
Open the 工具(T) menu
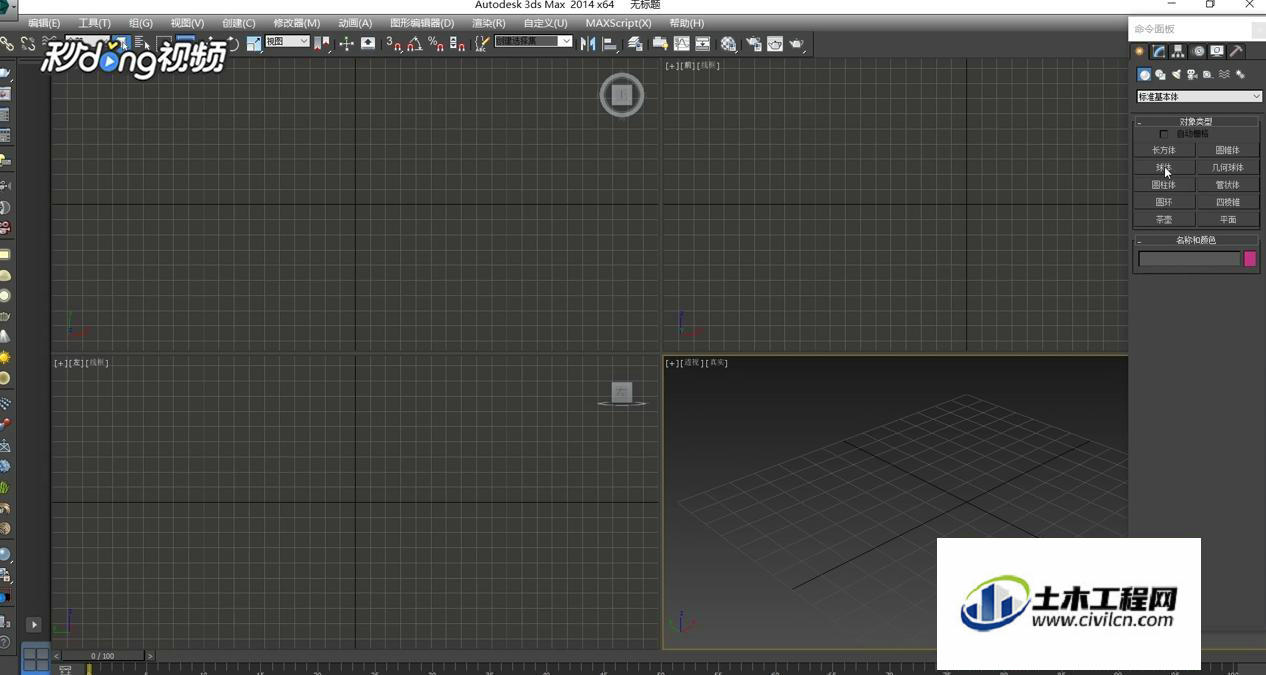[95, 23]
